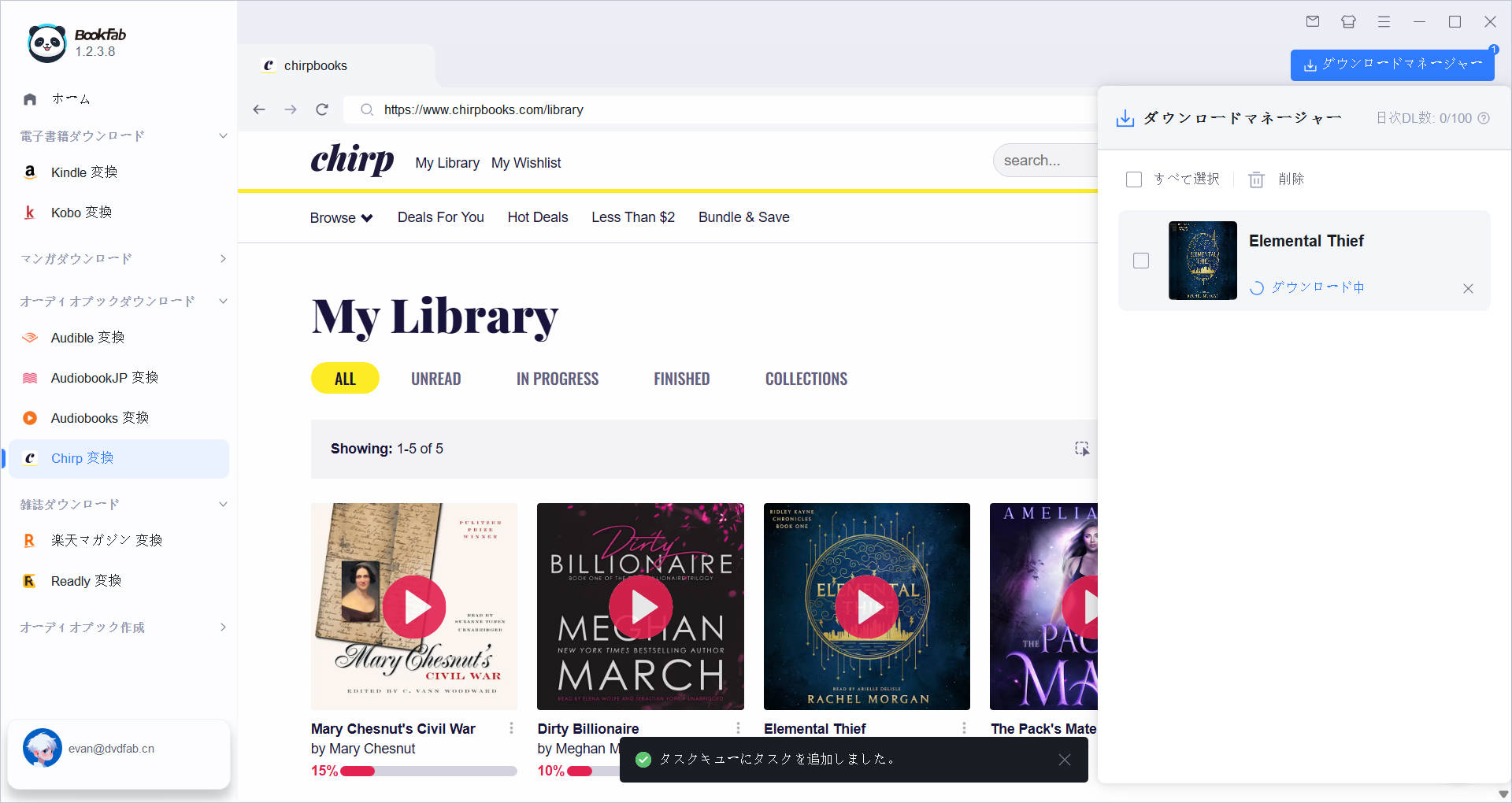Screen dimensions: 1512x803
Task: Cancel the Elemental Thief download task
Action: point(1468,288)
